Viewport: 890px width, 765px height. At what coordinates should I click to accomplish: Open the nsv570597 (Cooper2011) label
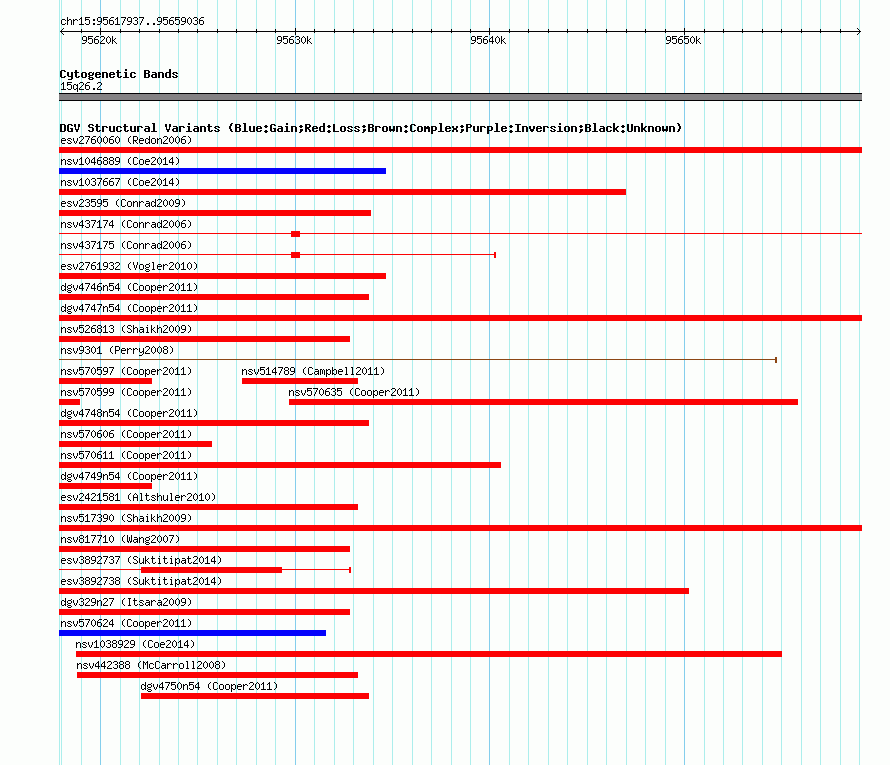pyautogui.click(x=126, y=371)
